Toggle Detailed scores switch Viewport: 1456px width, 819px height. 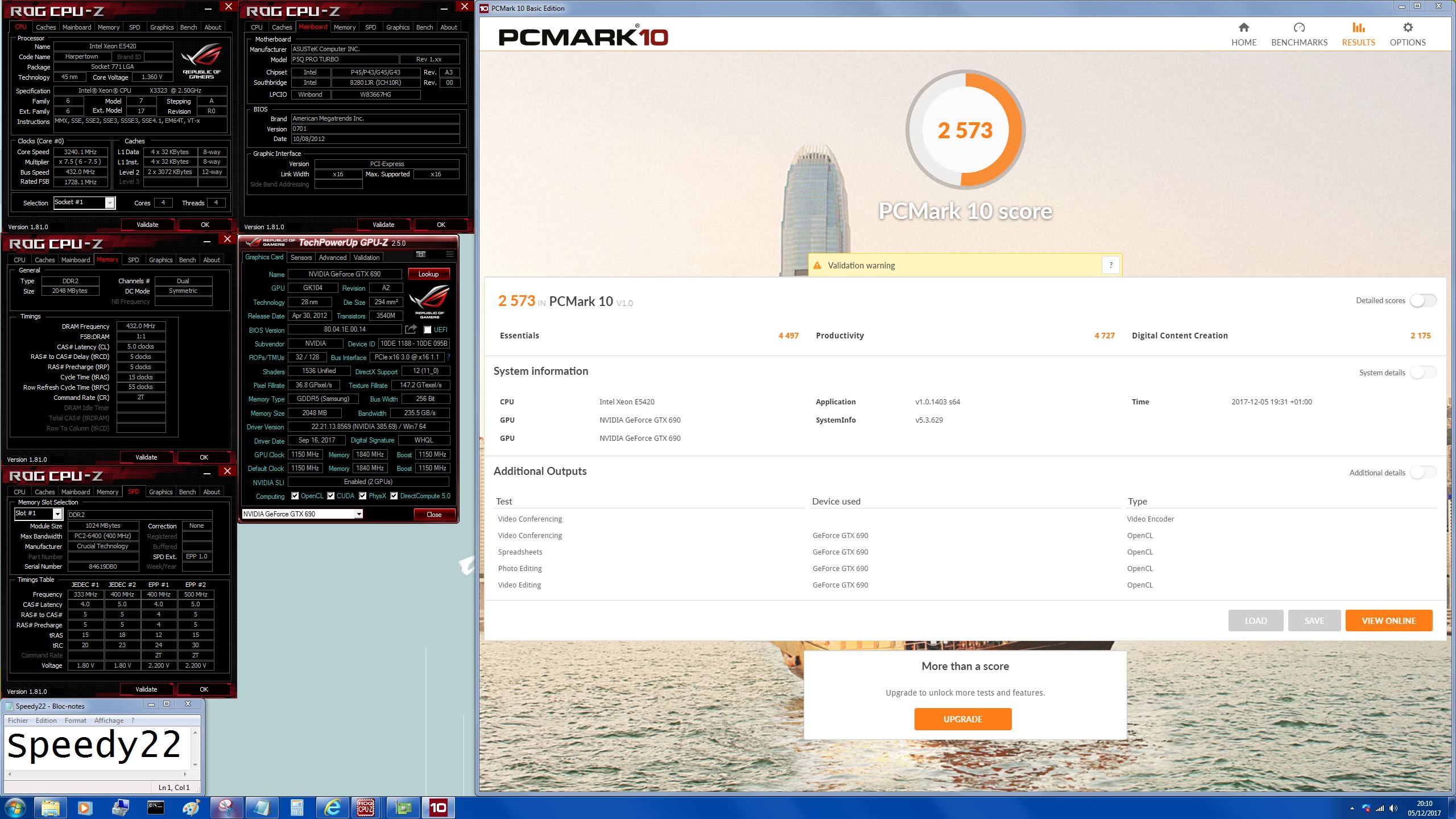pyautogui.click(x=1424, y=300)
